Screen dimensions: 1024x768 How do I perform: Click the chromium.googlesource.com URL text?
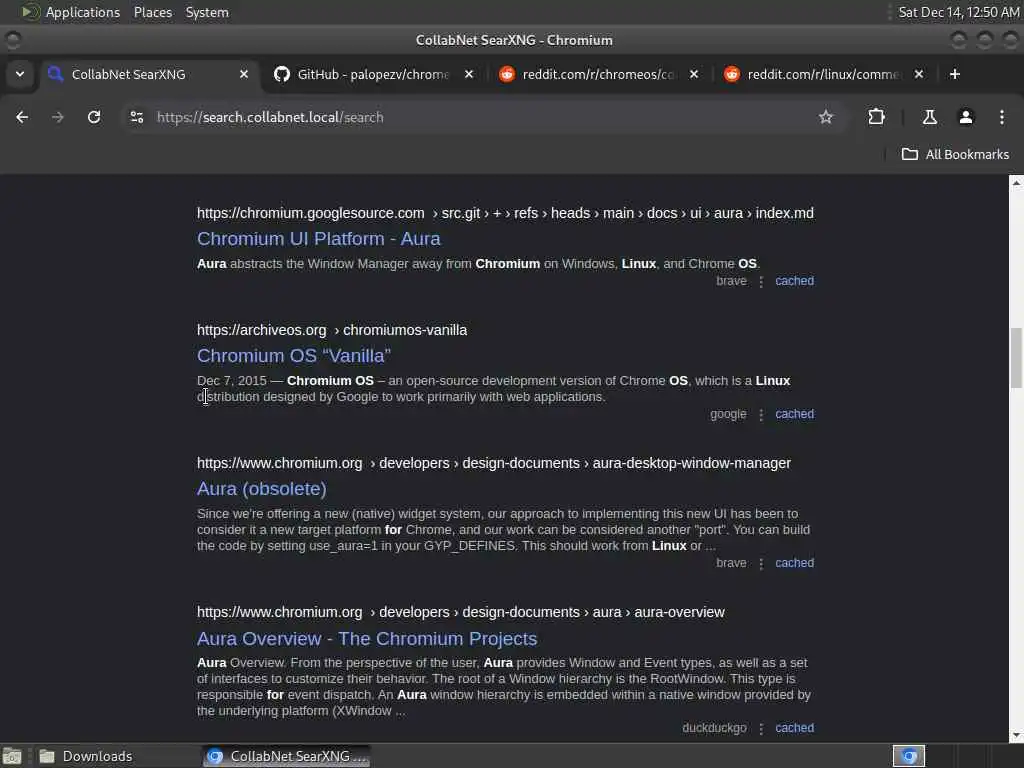tap(311, 213)
